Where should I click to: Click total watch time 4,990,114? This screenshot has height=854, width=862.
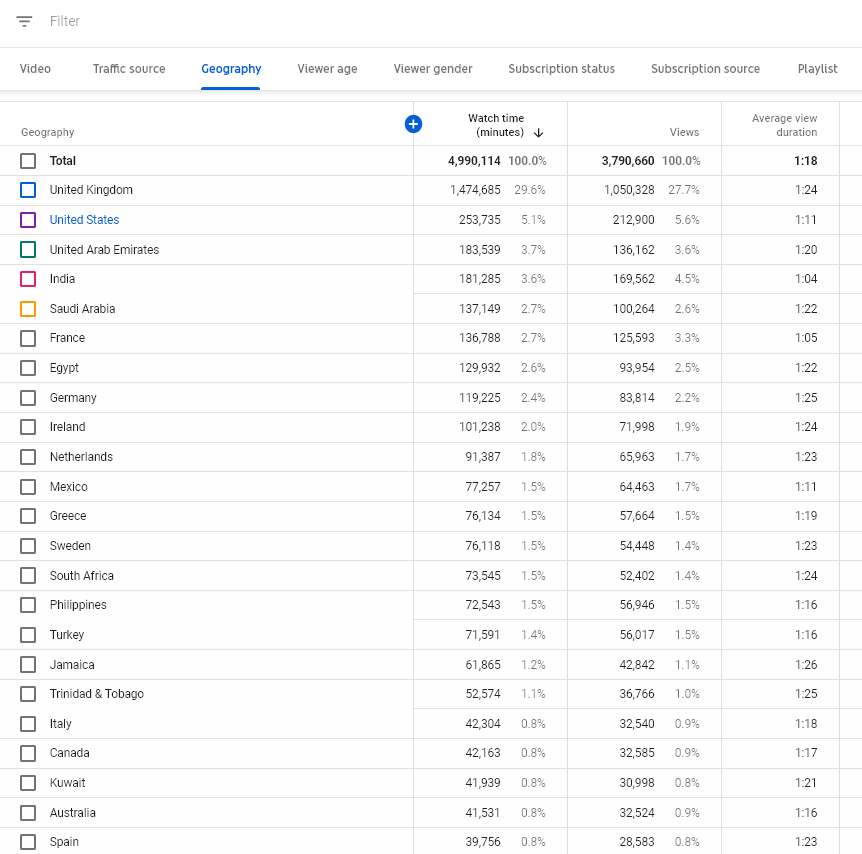tap(474, 161)
